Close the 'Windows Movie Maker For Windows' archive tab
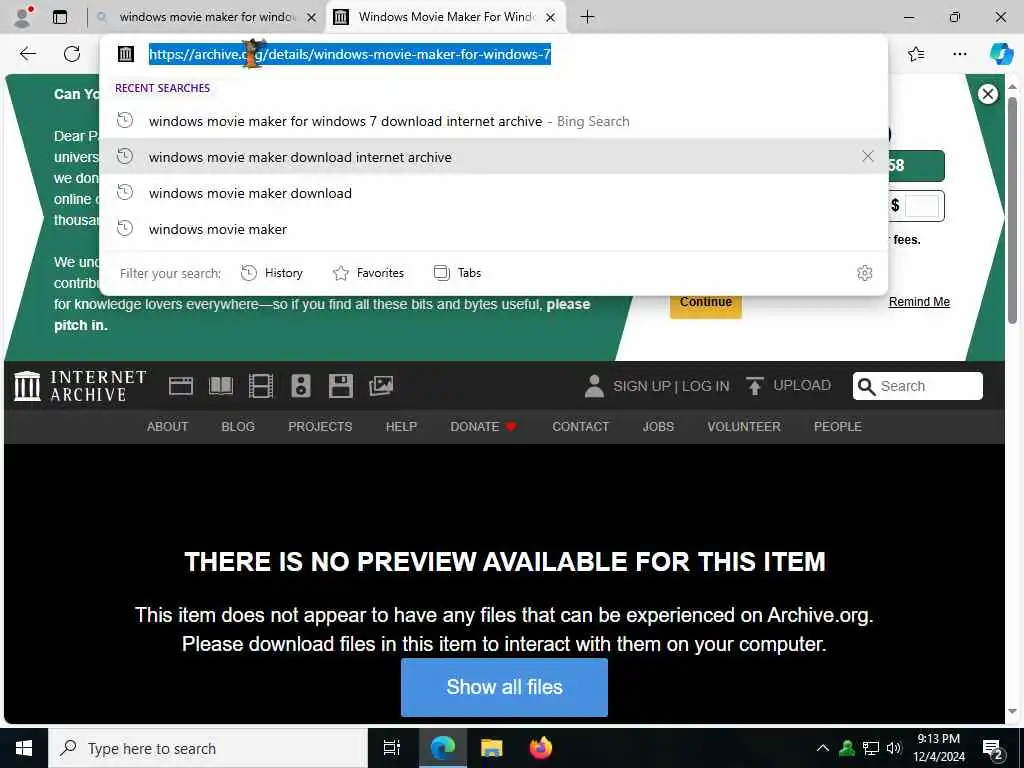This screenshot has height=768, width=1024. [551, 18]
